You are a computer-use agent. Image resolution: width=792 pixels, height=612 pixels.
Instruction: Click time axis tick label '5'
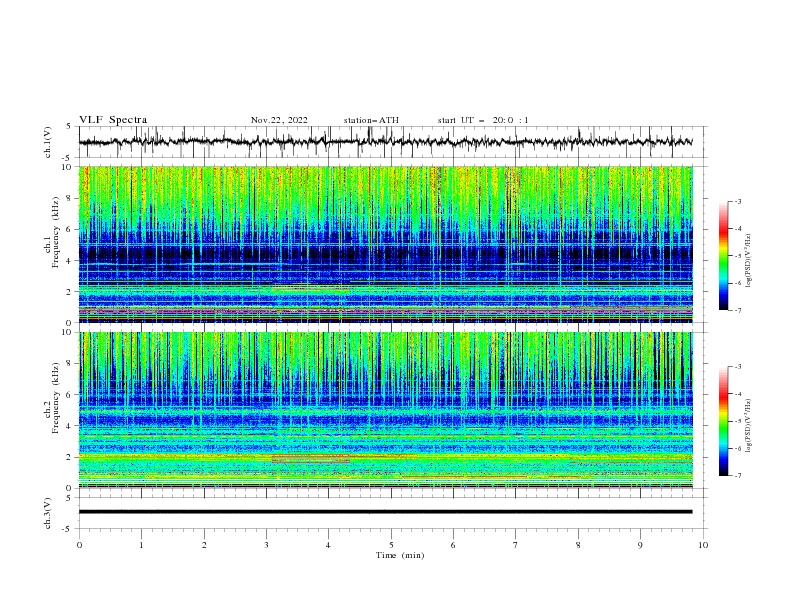pyautogui.click(x=391, y=545)
